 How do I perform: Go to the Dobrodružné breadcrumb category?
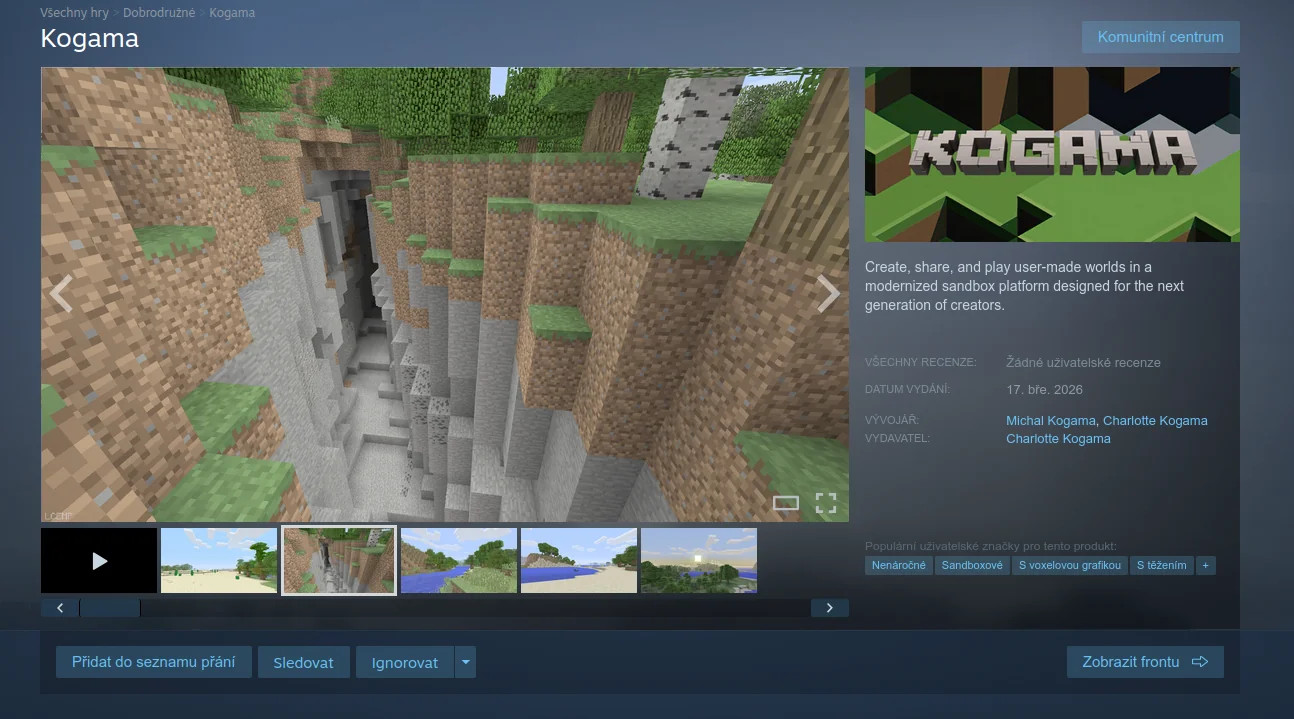159,13
